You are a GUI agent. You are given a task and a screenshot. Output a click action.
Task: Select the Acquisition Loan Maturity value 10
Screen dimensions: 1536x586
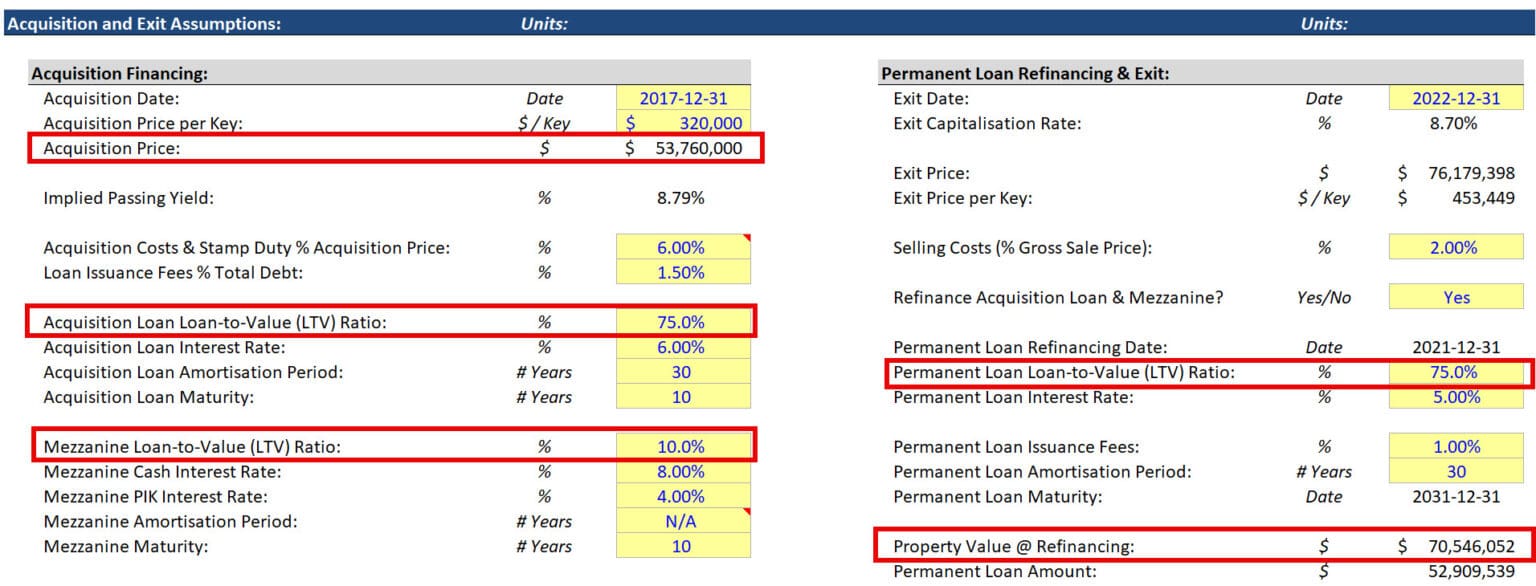(683, 396)
